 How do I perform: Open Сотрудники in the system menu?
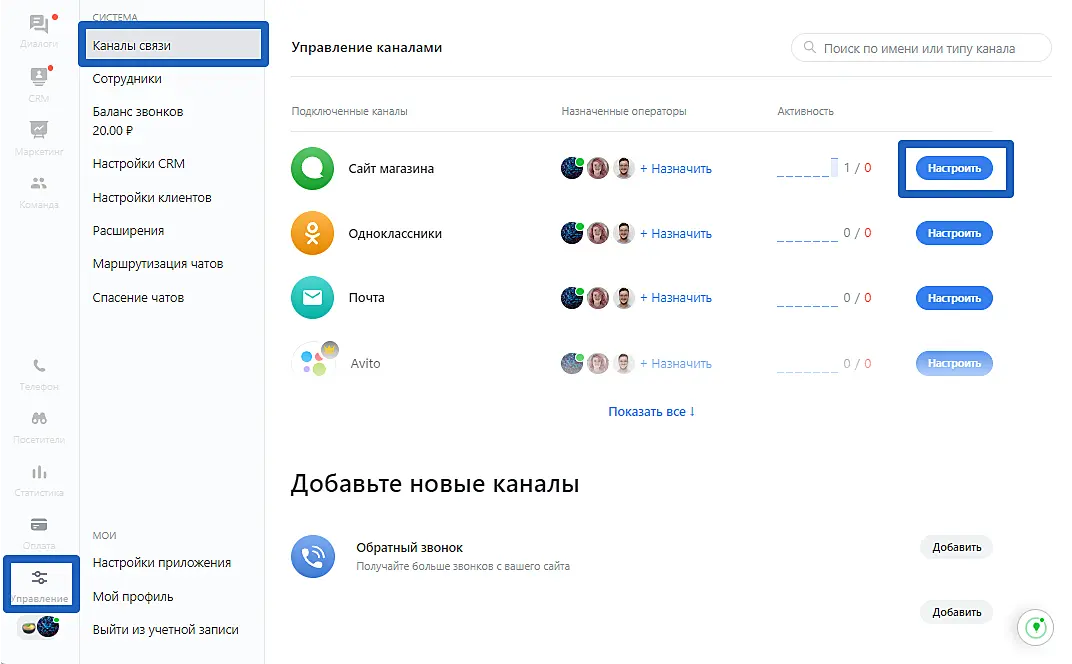[x=127, y=79]
